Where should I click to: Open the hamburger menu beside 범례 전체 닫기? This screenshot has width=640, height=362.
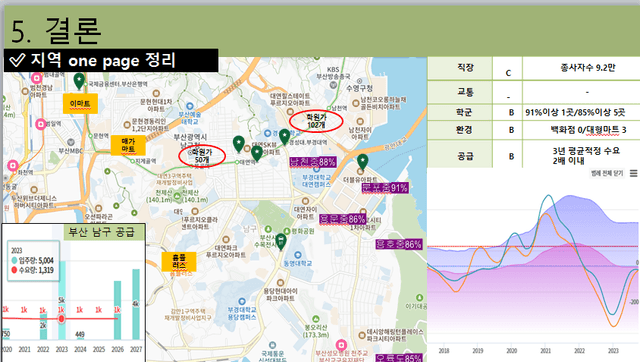[633, 173]
